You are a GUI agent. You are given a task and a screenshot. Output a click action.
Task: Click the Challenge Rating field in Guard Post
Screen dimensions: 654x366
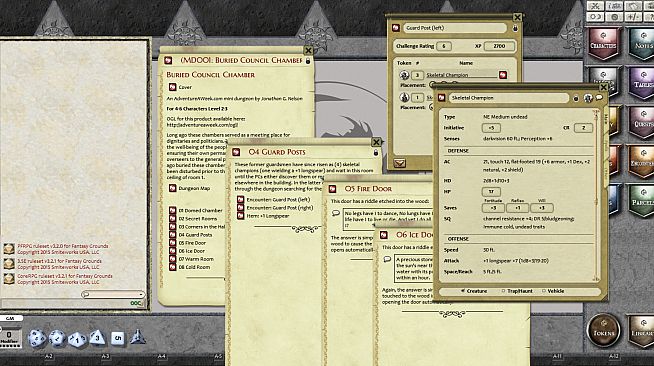click(x=444, y=46)
